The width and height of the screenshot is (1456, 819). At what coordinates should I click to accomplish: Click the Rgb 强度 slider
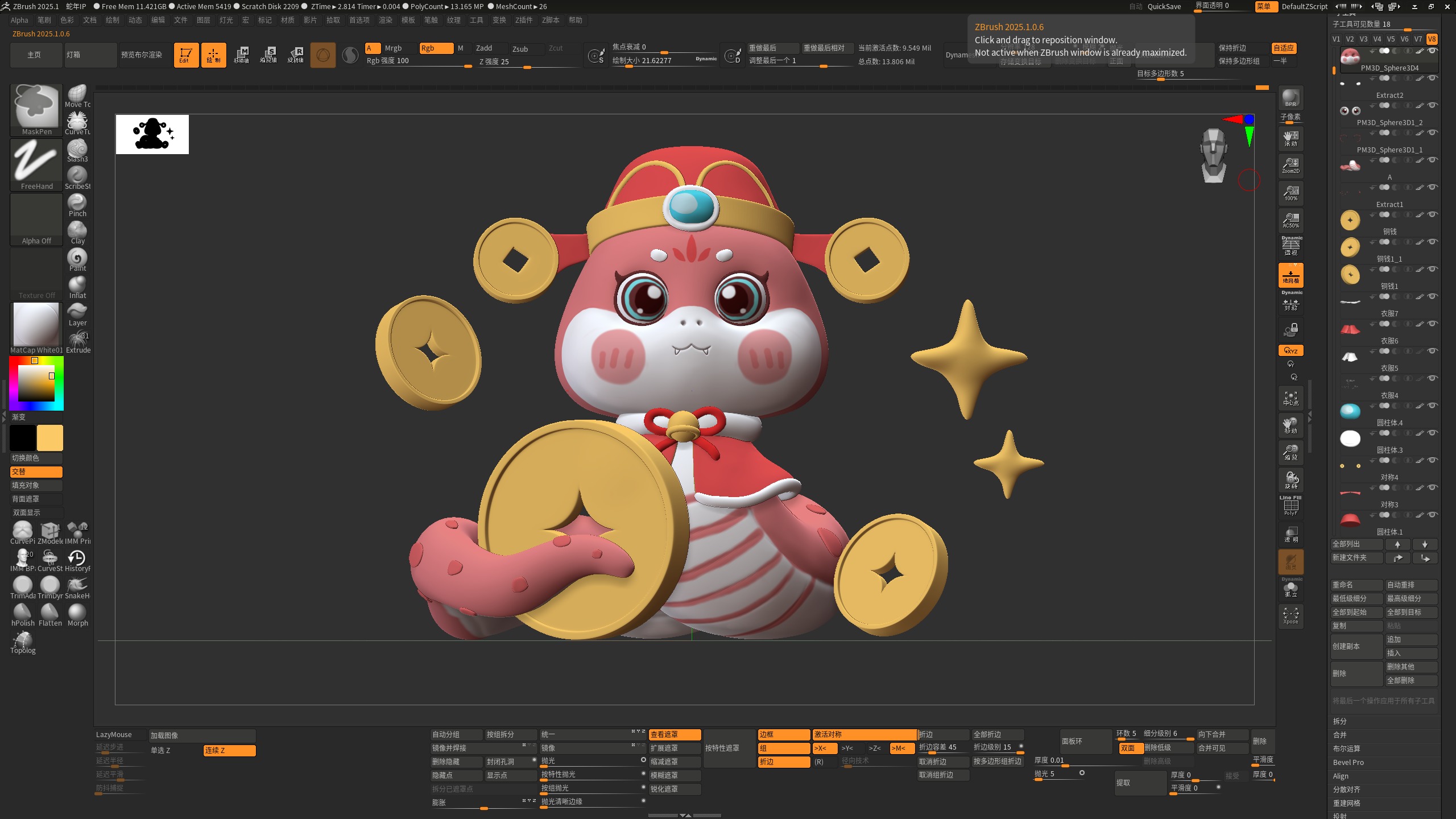click(419, 61)
